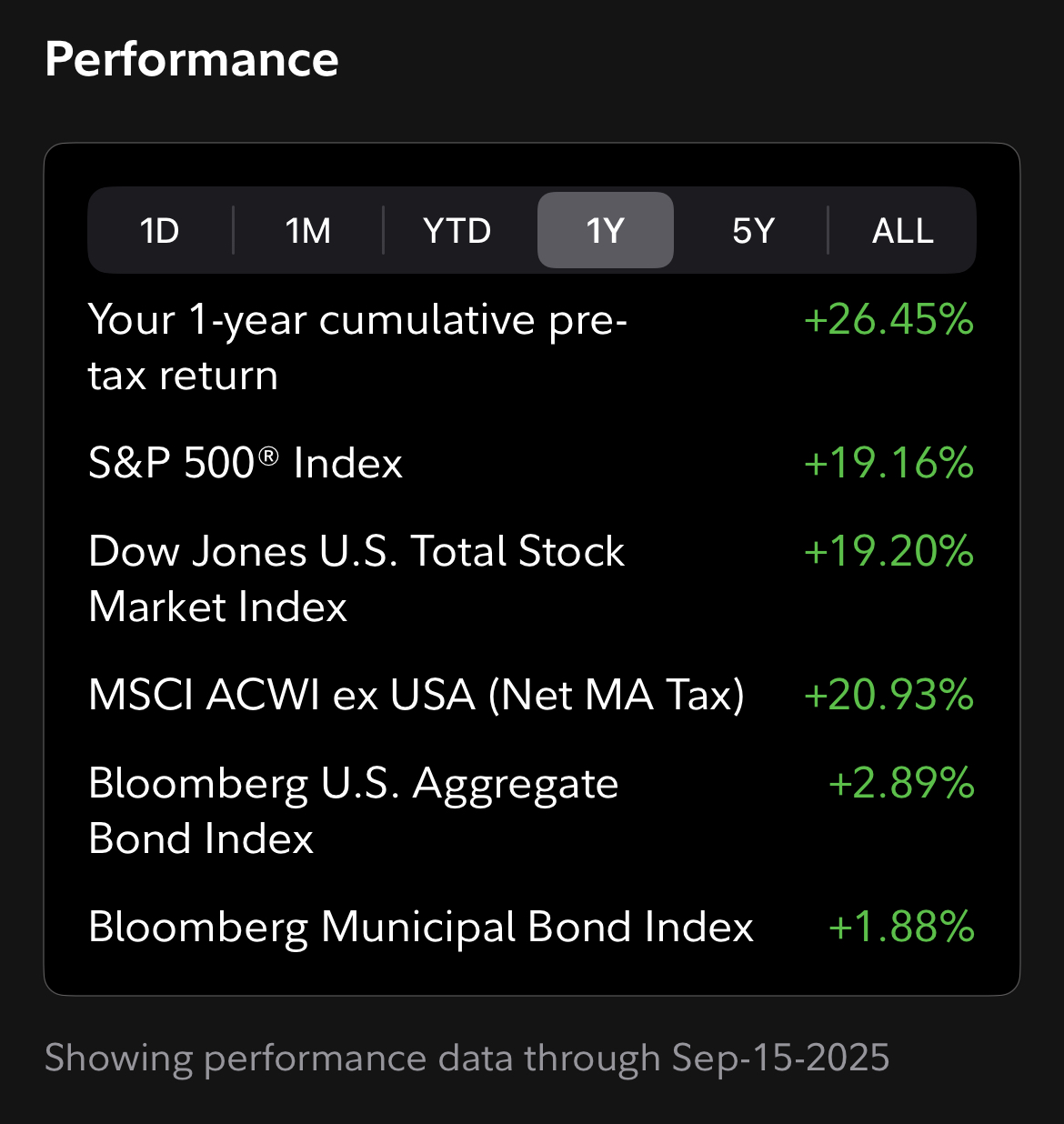Select Bloomberg U.S. Aggregate Bond Index
1064x1124 pixels.
pos(531,811)
